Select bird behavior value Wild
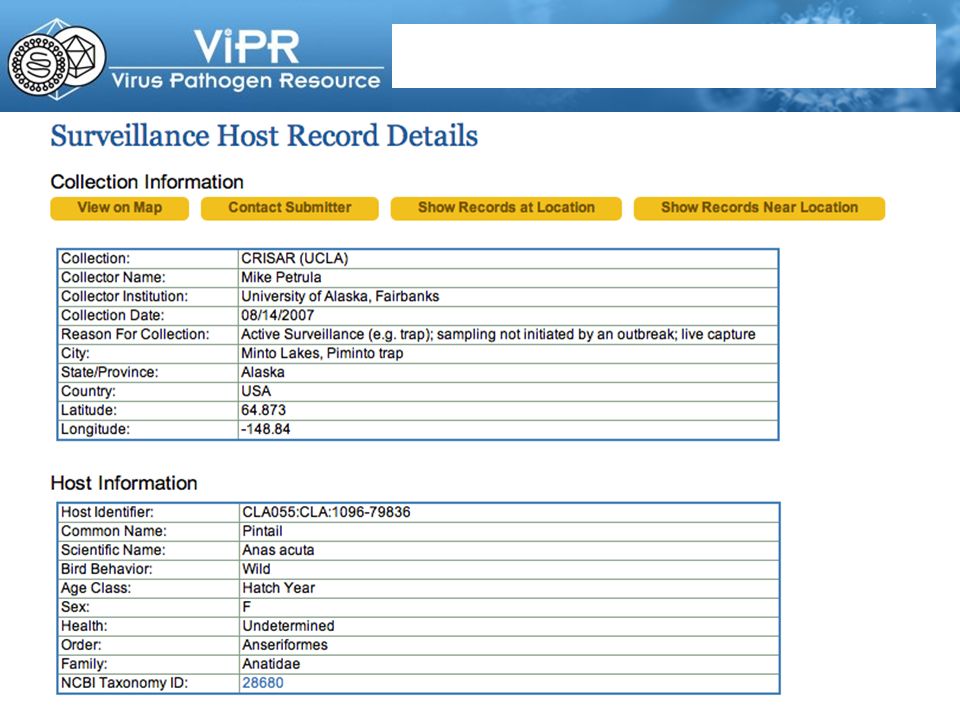The width and height of the screenshot is (960, 720). (256, 569)
